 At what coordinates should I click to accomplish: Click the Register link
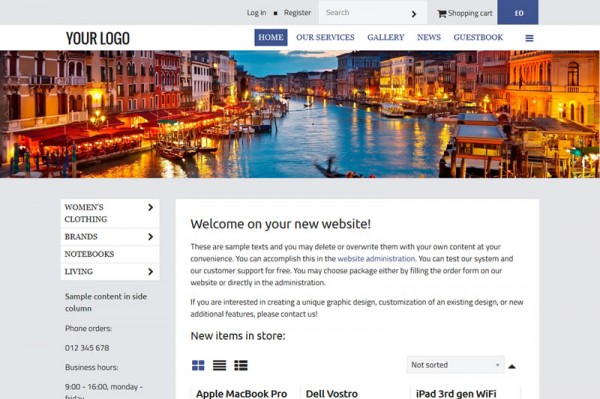click(297, 13)
